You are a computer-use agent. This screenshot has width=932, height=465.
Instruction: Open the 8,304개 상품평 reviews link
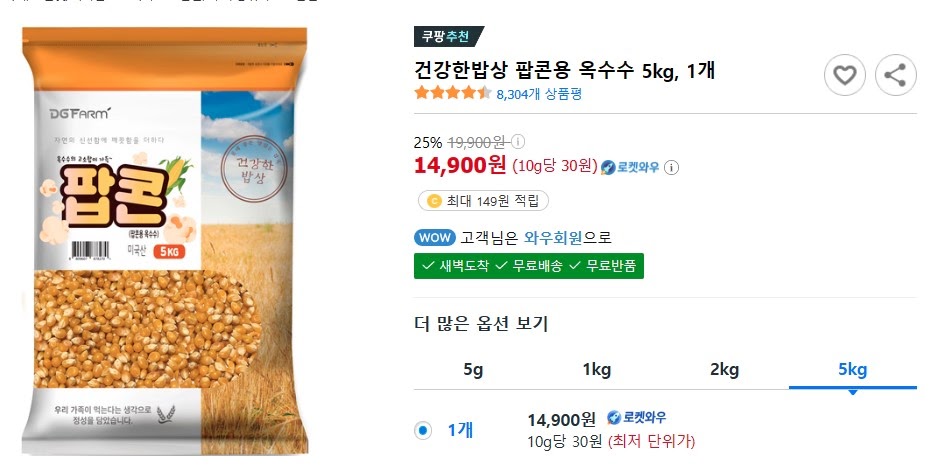539,94
